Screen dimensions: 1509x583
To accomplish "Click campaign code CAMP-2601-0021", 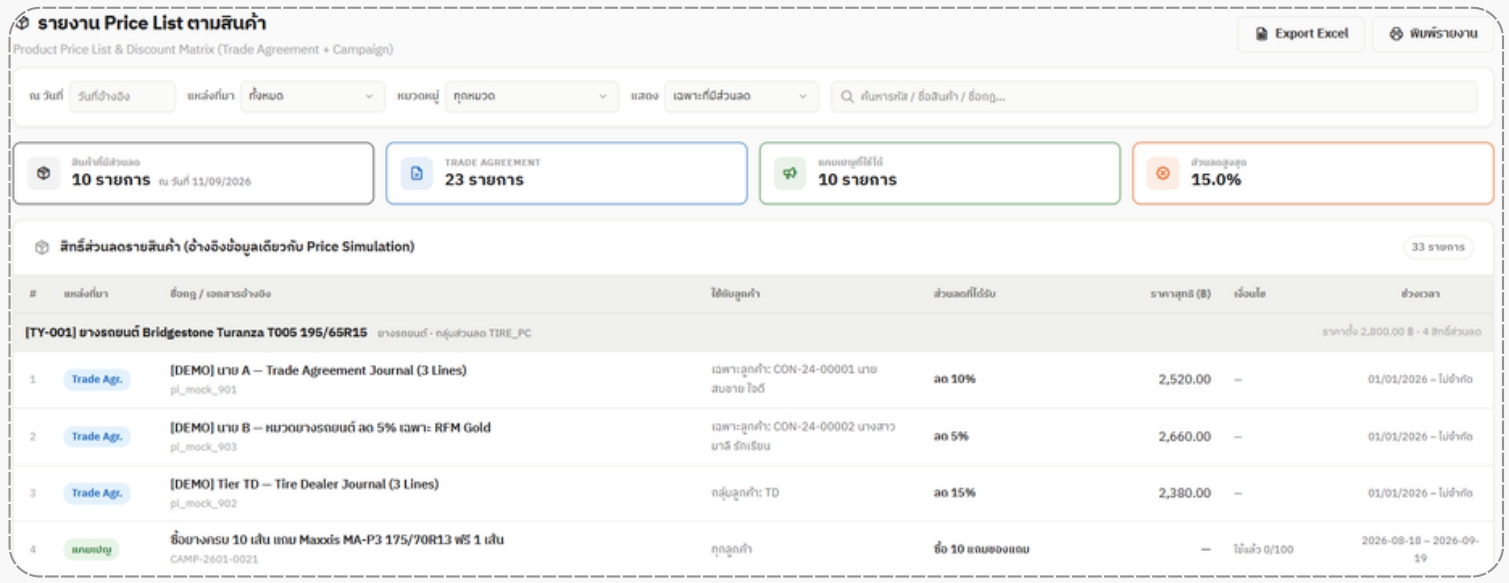I will click(x=214, y=559).
